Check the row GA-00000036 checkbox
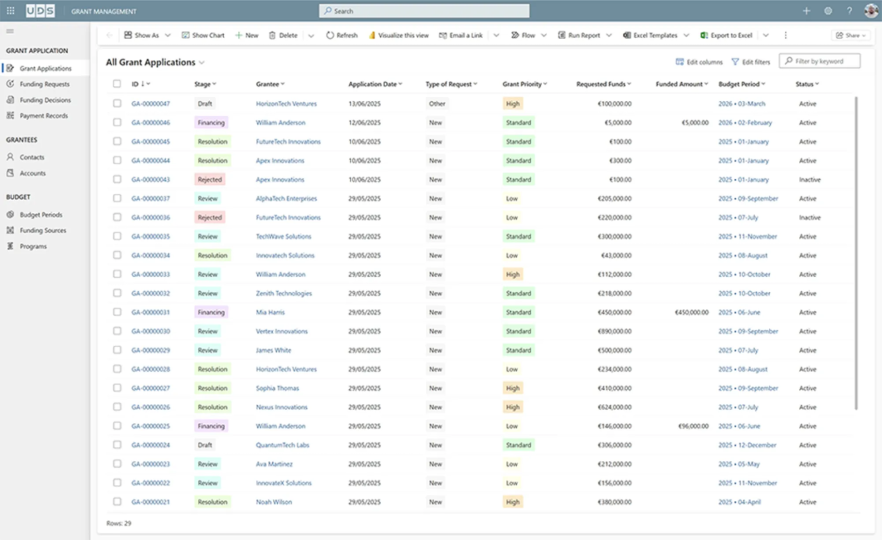Image resolution: width=882 pixels, height=540 pixels. (x=116, y=217)
